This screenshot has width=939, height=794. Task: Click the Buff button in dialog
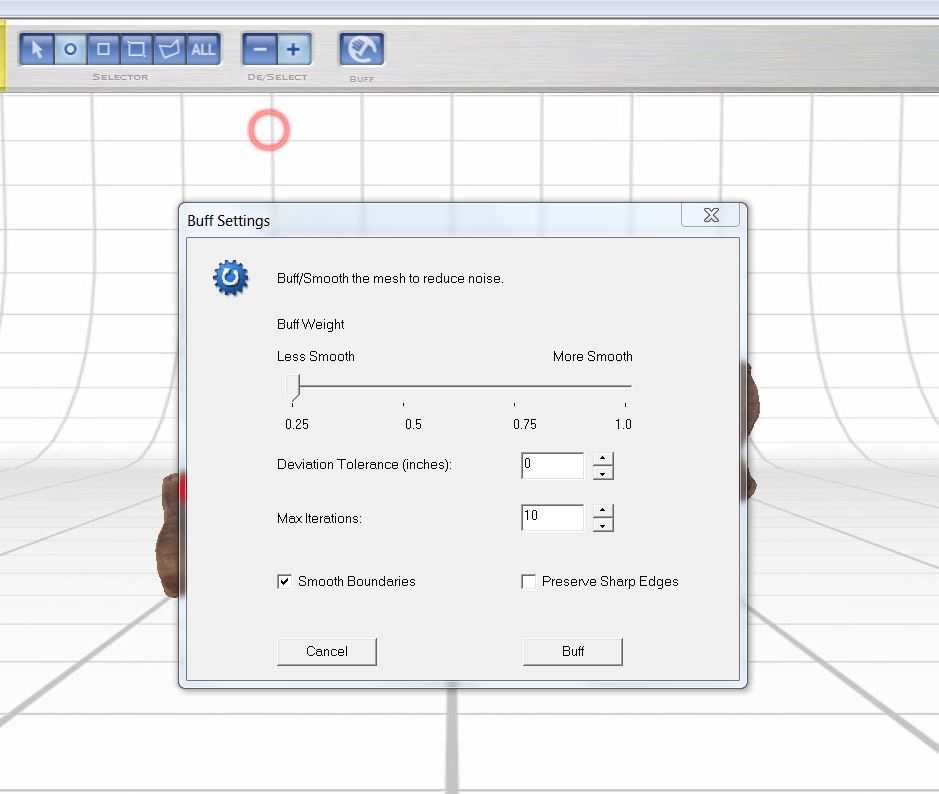[x=573, y=651]
